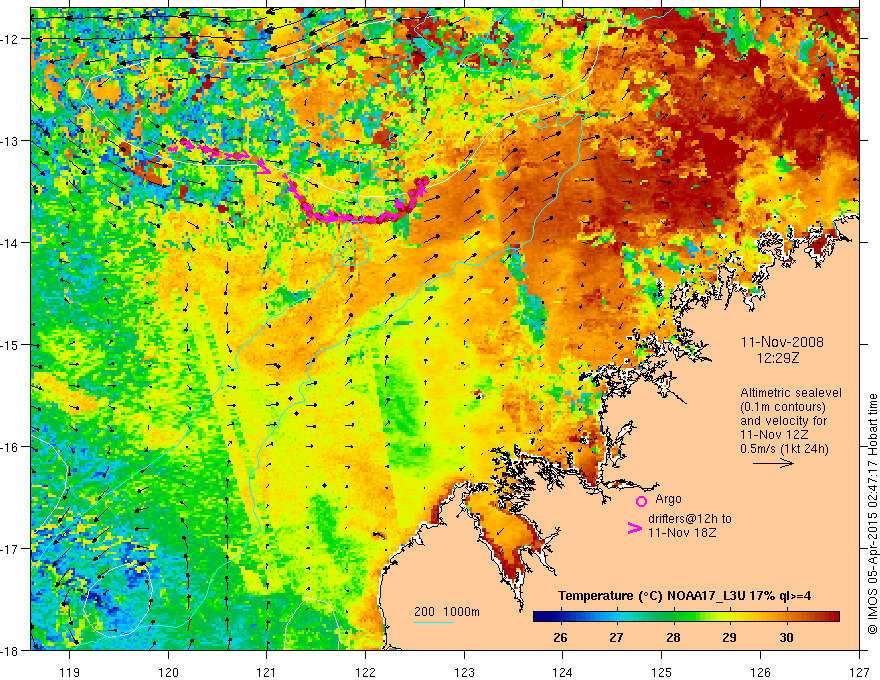
Task: Click the 'Altimetric sealevel' text line
Action: point(791,393)
